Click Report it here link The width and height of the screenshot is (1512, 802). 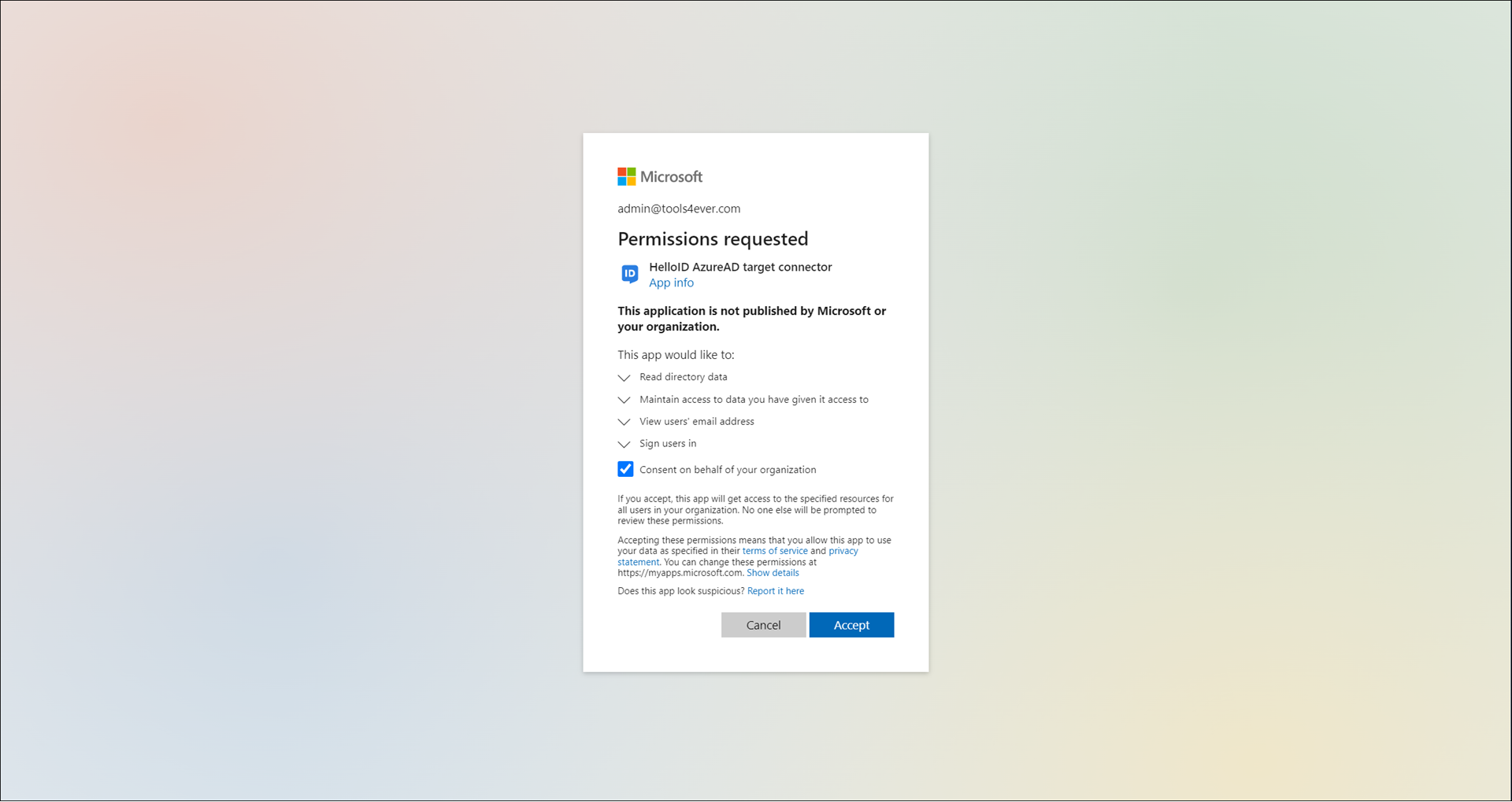pyautogui.click(x=776, y=591)
